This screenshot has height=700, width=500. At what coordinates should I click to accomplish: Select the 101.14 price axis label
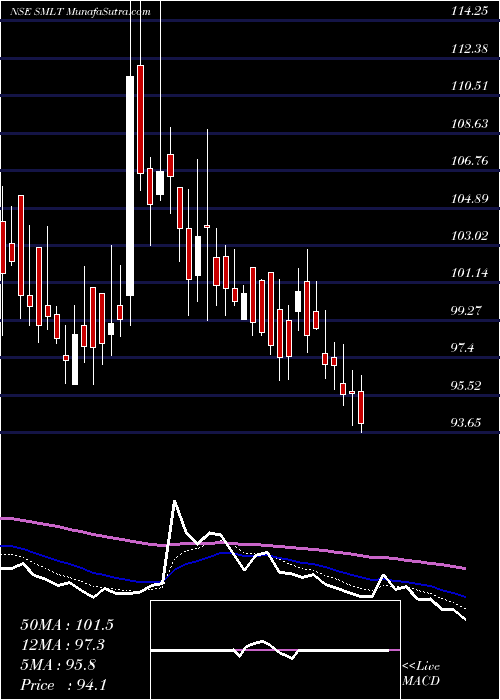point(469,273)
